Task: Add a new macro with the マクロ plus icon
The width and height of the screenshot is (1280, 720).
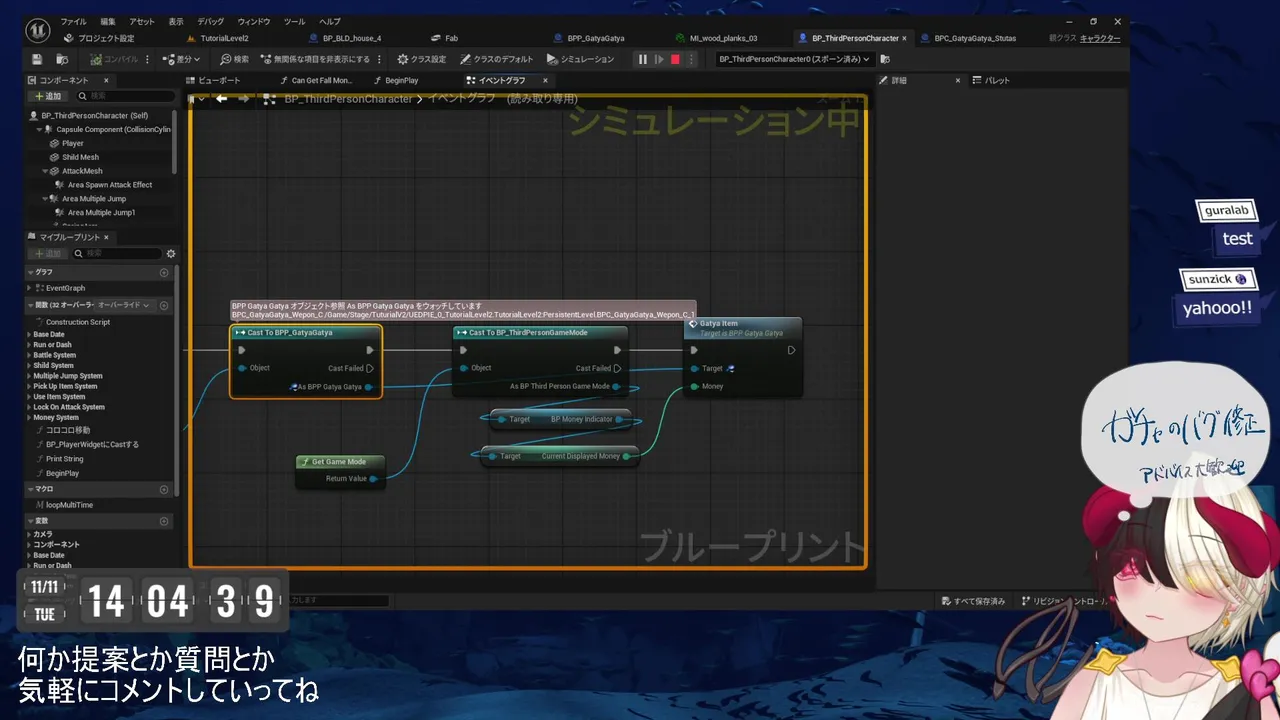Action: [x=164, y=489]
